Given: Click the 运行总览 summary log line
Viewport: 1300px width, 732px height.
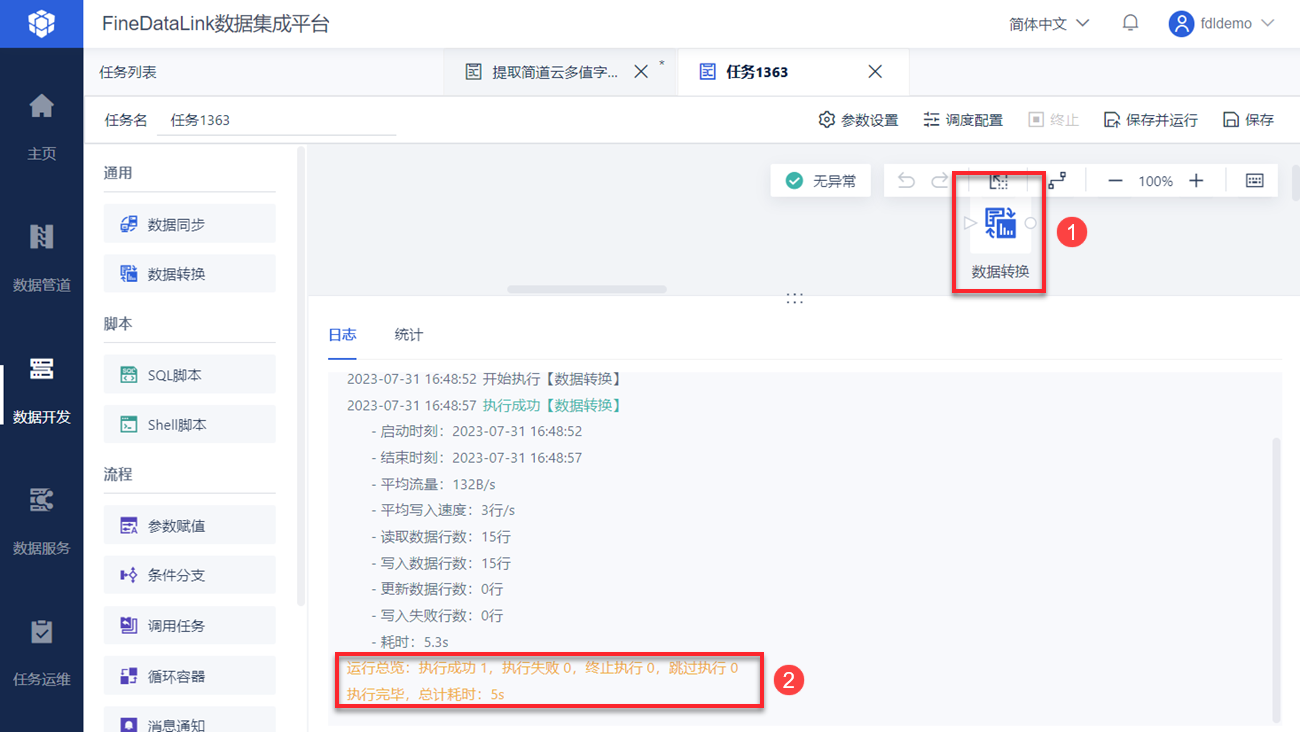Looking at the screenshot, I should [x=542, y=667].
